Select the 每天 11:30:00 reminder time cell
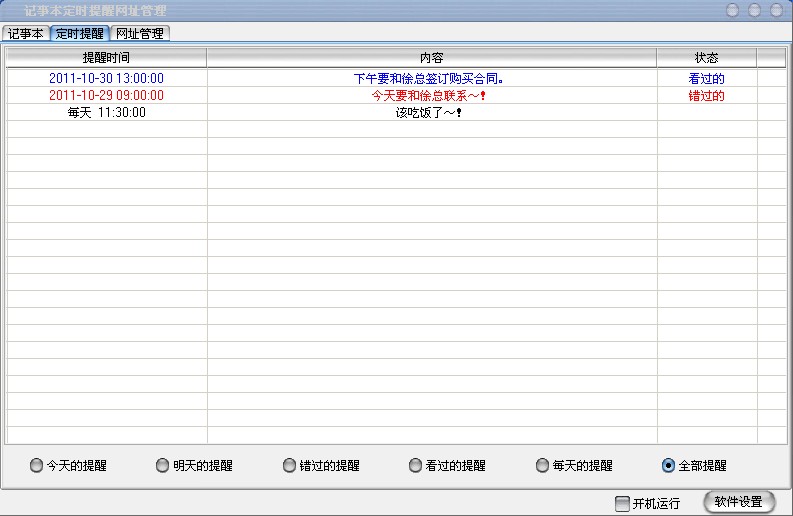 107,112
